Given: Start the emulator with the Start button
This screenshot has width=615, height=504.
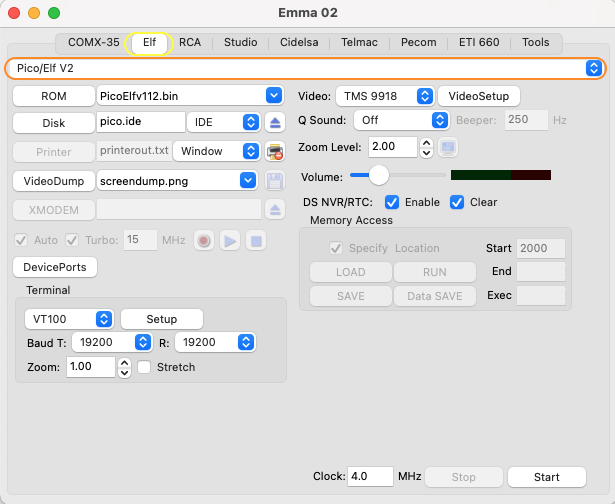Looking at the screenshot, I should [547, 477].
